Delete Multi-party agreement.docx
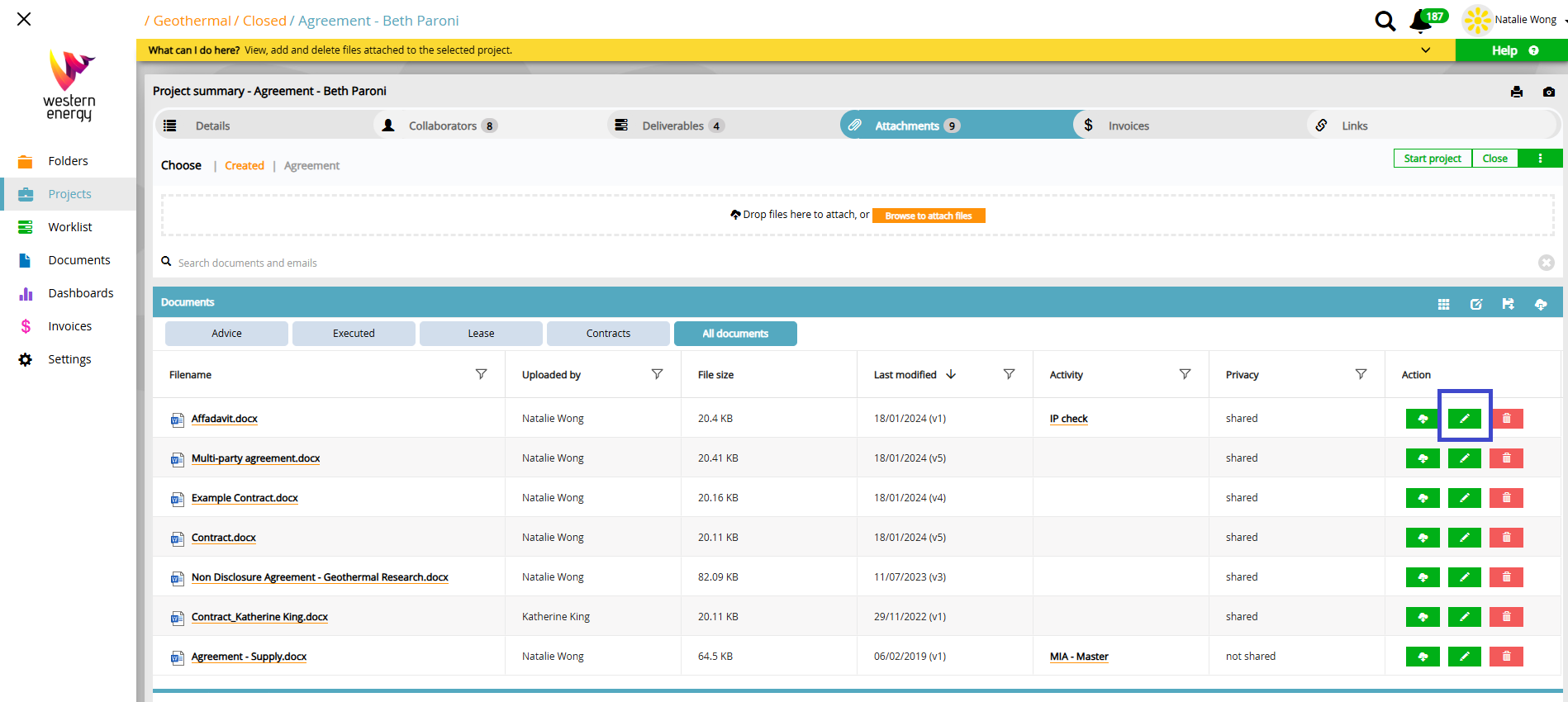Viewport: 1568px width, 702px height. click(x=1506, y=458)
